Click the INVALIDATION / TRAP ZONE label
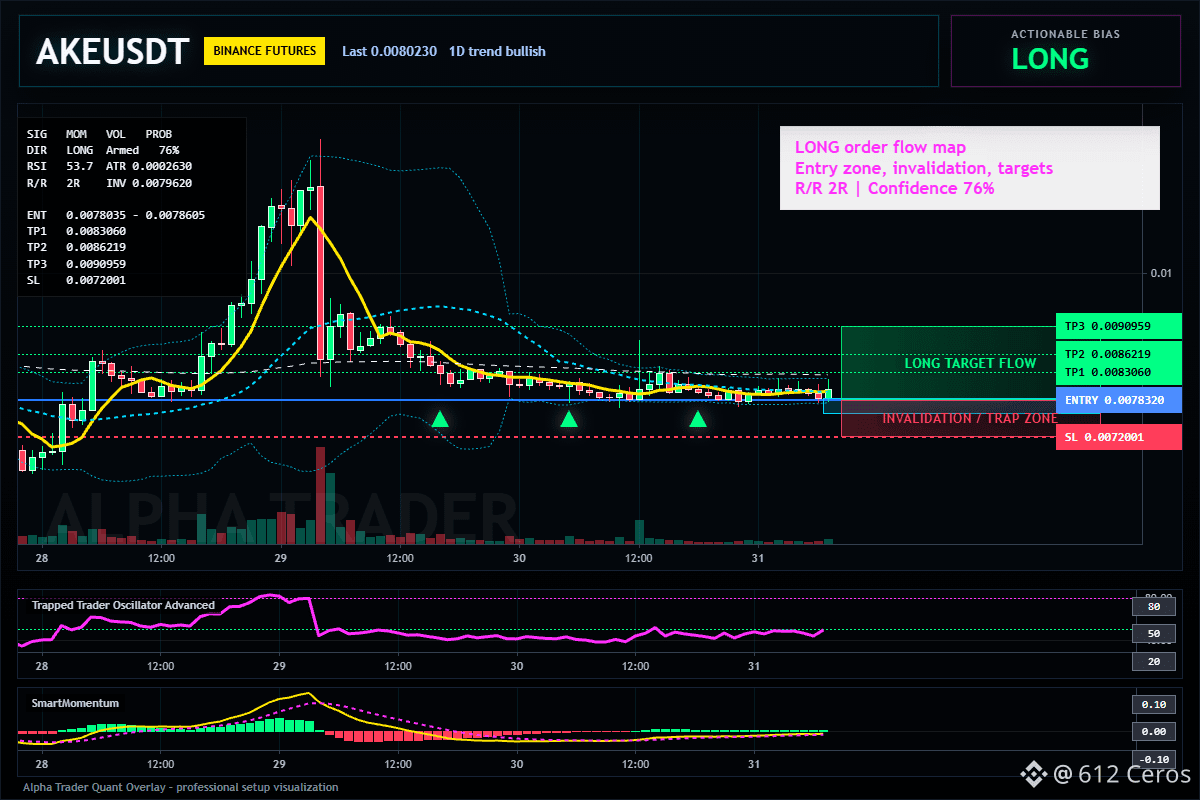Screen dimensions: 1200x800 969,418
